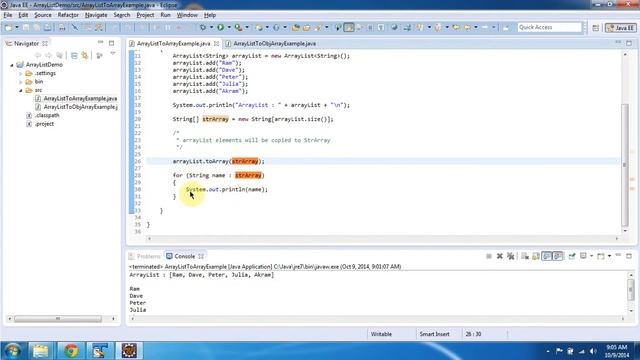The image size is (640, 360).
Task: Click the New file wizard icon
Action: click(8, 27)
